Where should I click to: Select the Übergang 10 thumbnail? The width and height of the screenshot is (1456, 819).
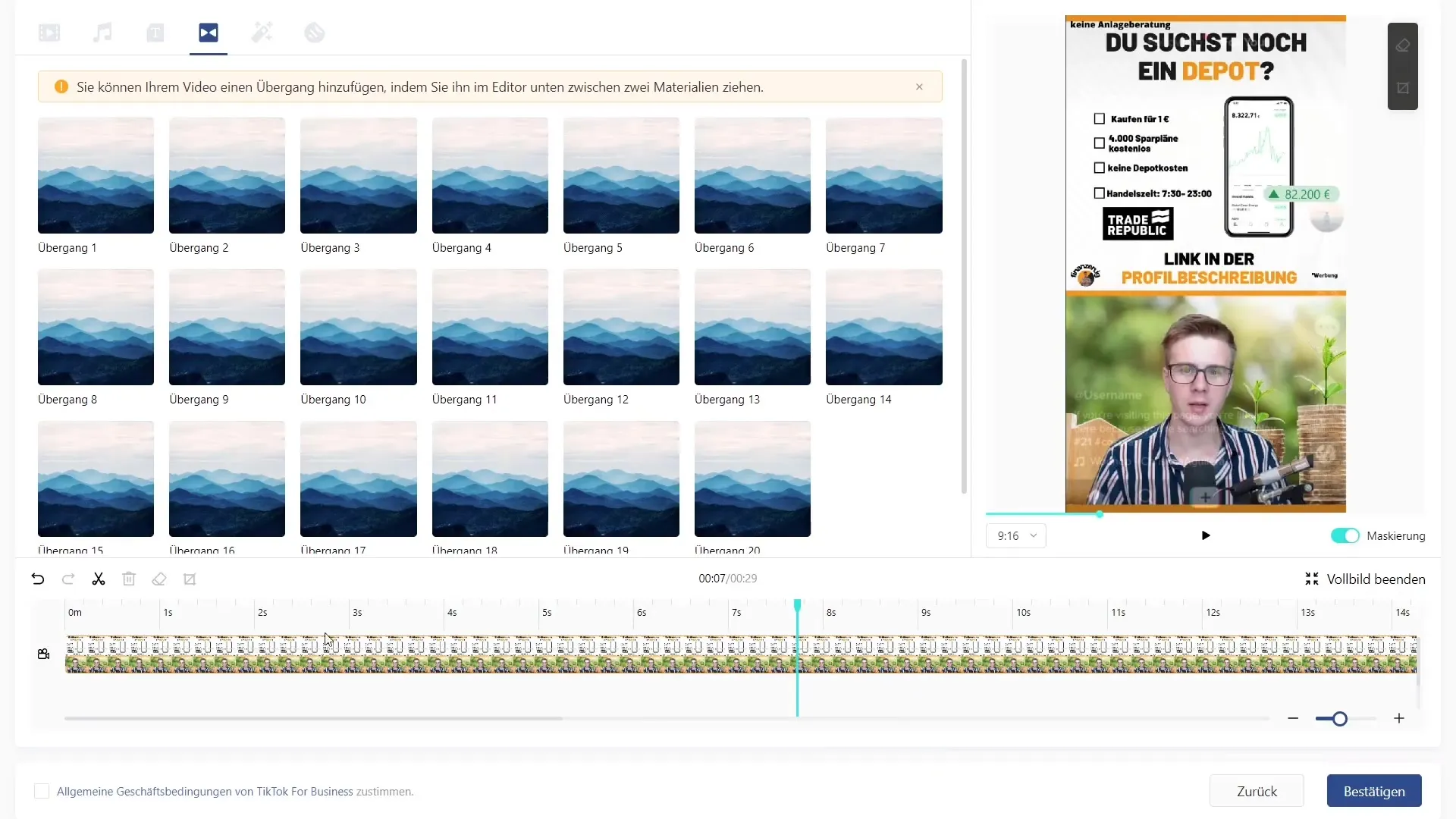(359, 327)
